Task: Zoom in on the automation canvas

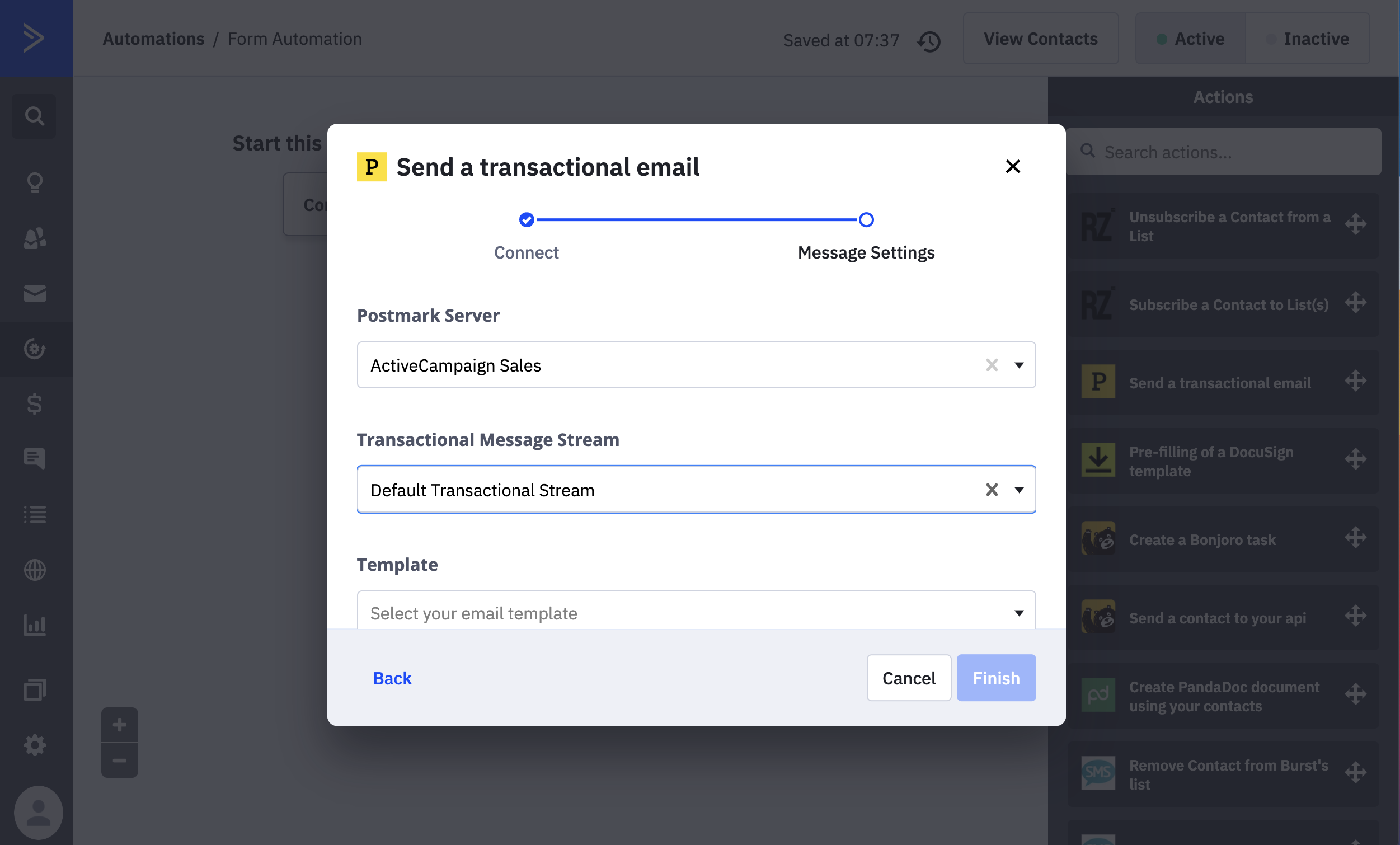Action: click(119, 725)
